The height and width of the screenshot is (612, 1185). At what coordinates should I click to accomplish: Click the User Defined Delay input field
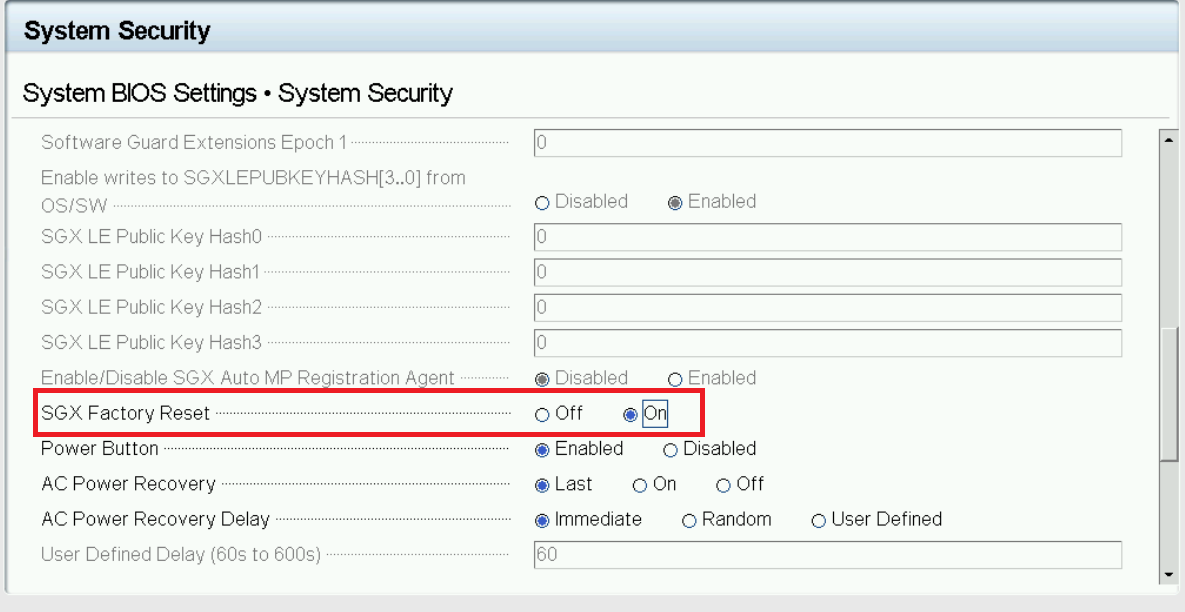[x=828, y=554]
